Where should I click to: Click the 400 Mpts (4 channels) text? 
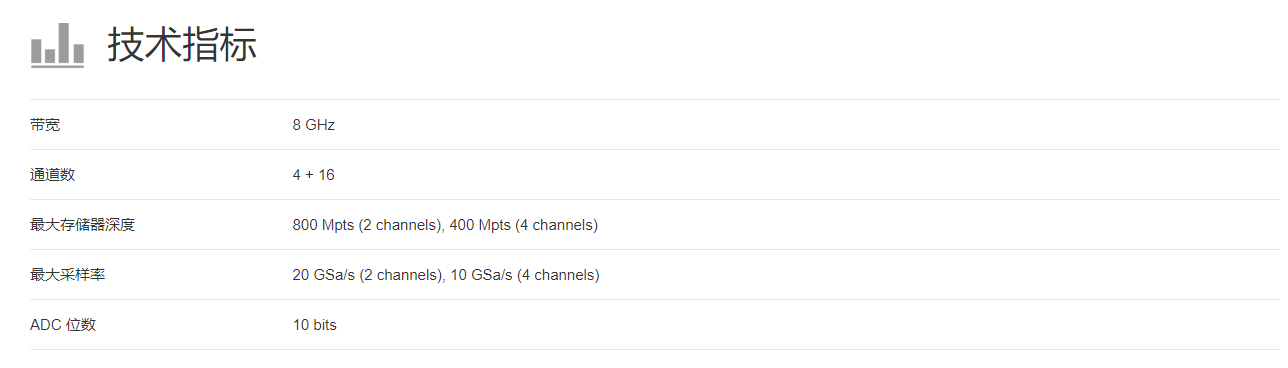click(x=524, y=225)
